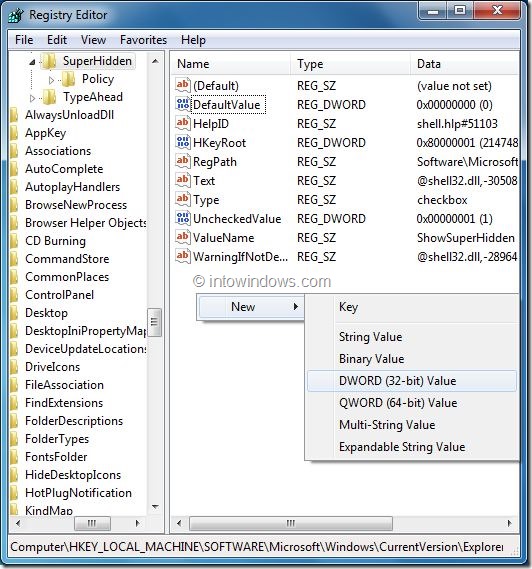The width and height of the screenshot is (532, 569).
Task: Expand the TypeAhead key
Action: (32, 98)
